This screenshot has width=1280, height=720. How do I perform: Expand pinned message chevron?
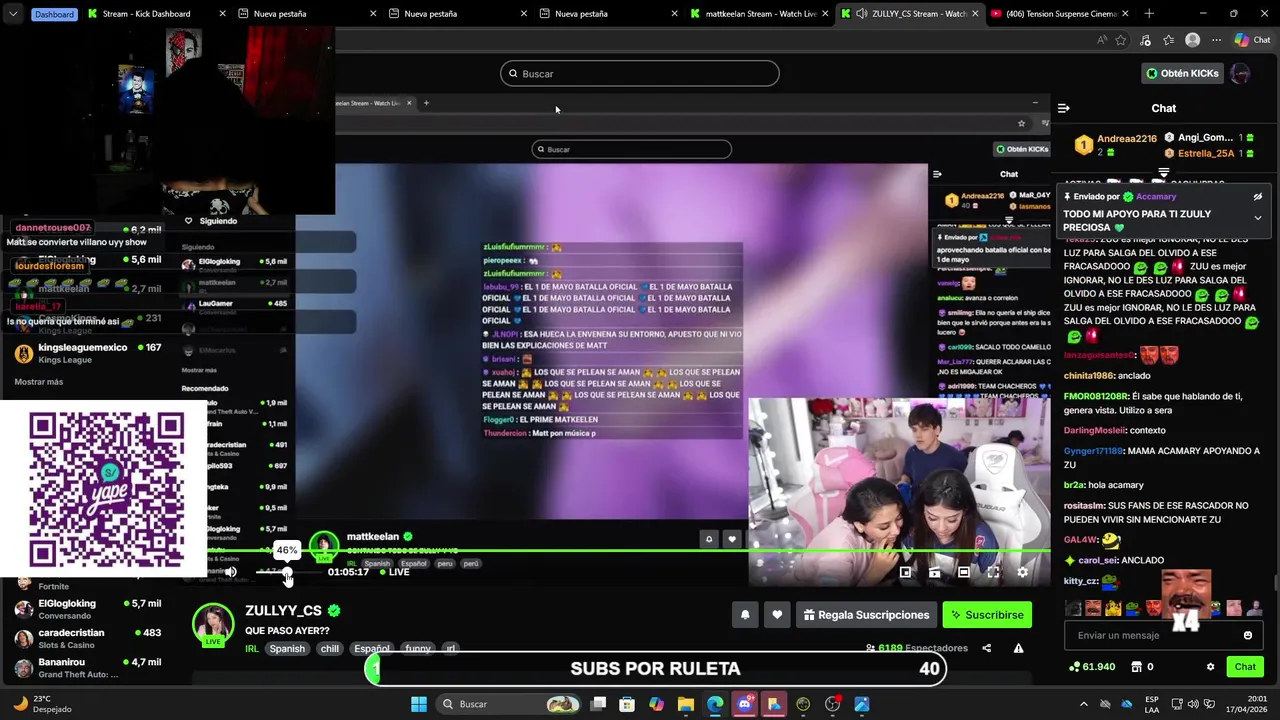click(x=1258, y=218)
